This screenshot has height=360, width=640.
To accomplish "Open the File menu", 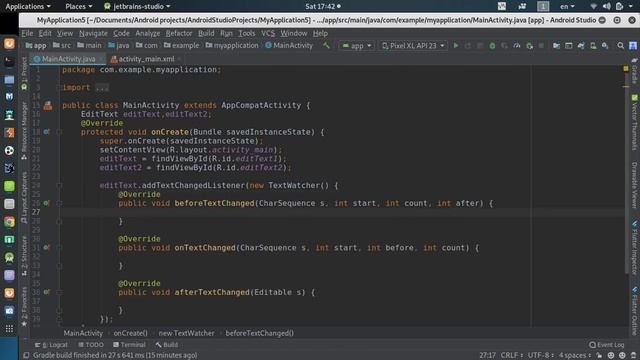I will click(x=27, y=33).
